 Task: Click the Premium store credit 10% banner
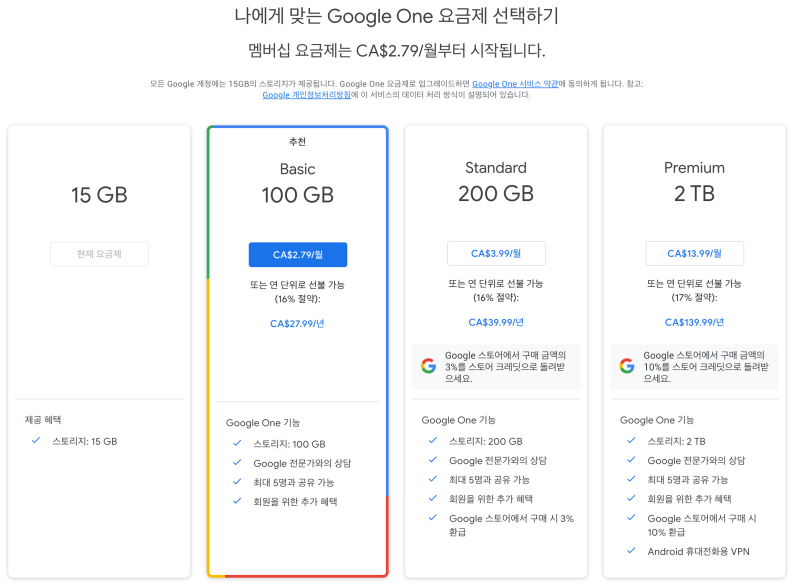point(694,367)
